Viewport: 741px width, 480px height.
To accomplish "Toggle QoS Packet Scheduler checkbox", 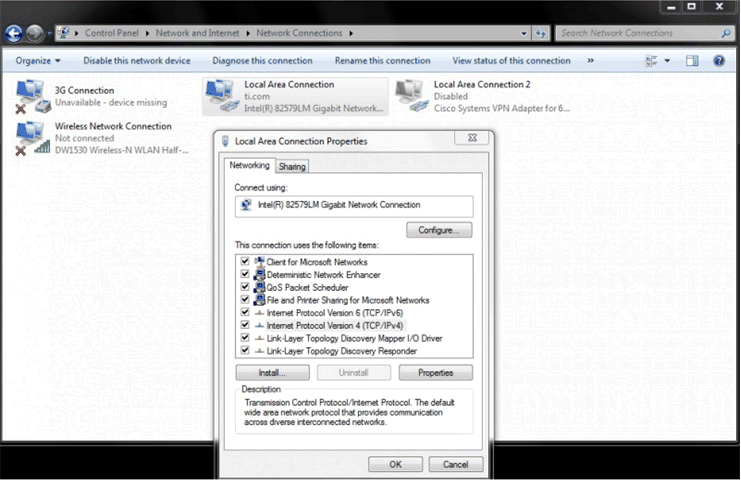I will point(245,287).
